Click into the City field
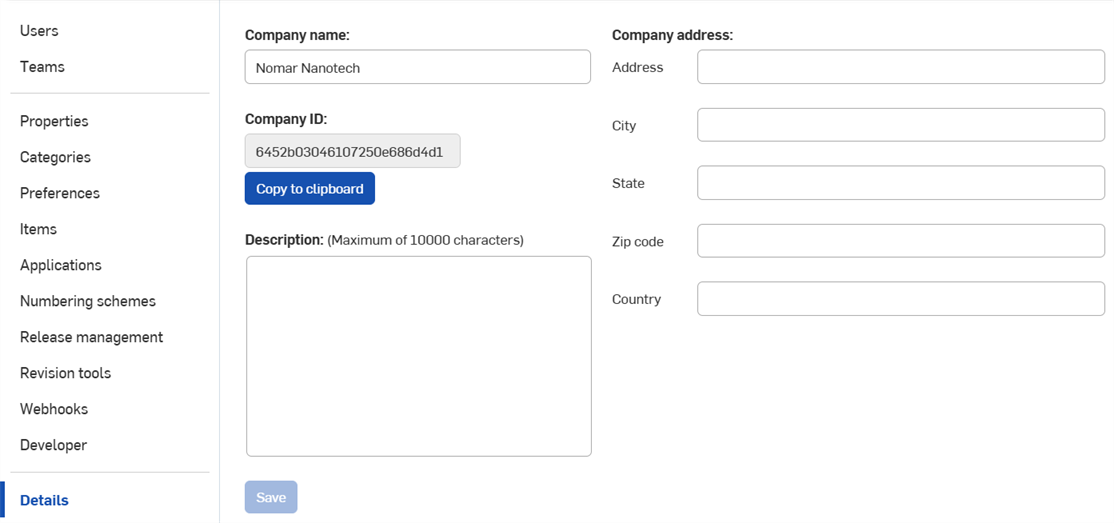The image size is (1114, 523). tap(900, 125)
